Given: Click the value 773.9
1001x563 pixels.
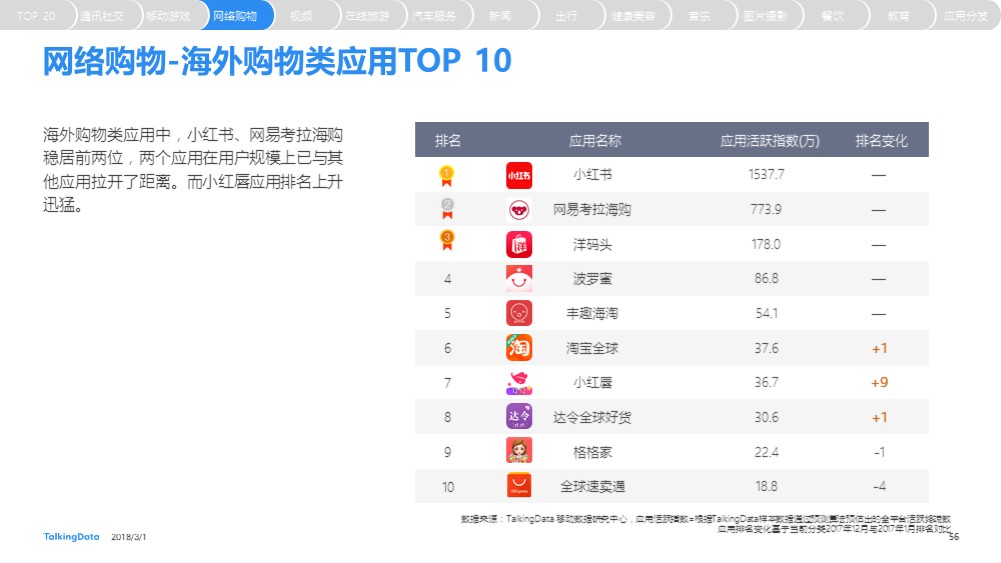Looking at the screenshot, I should pos(766,209).
